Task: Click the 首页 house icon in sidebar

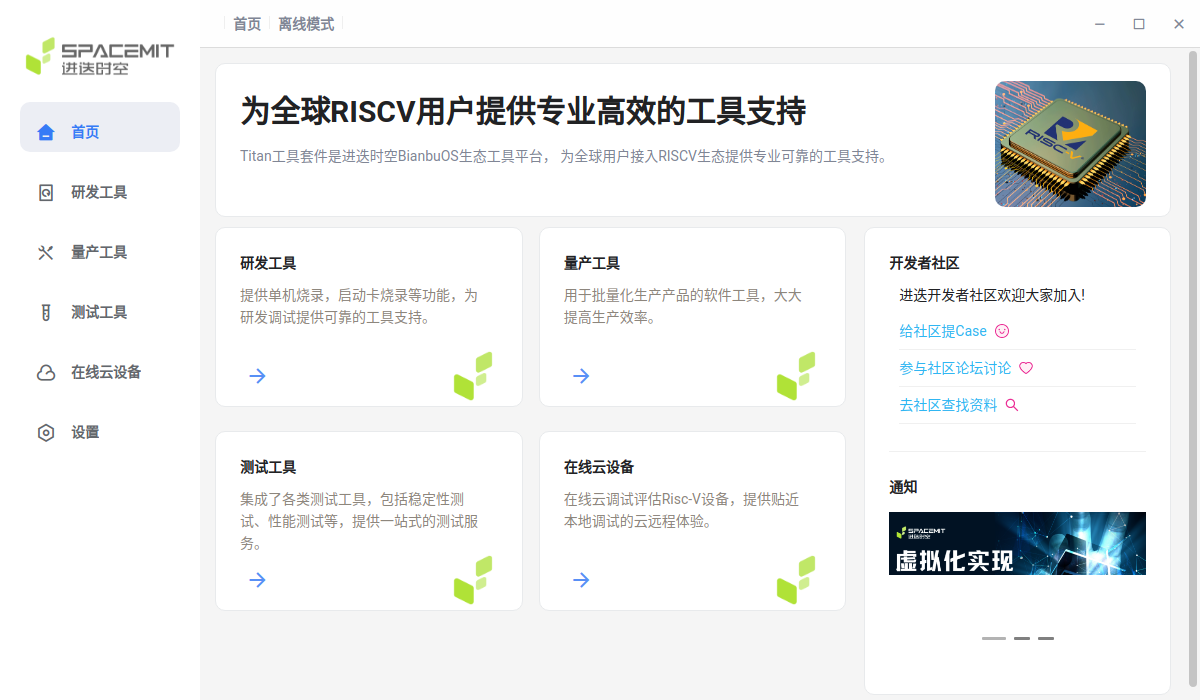Action: [x=45, y=132]
